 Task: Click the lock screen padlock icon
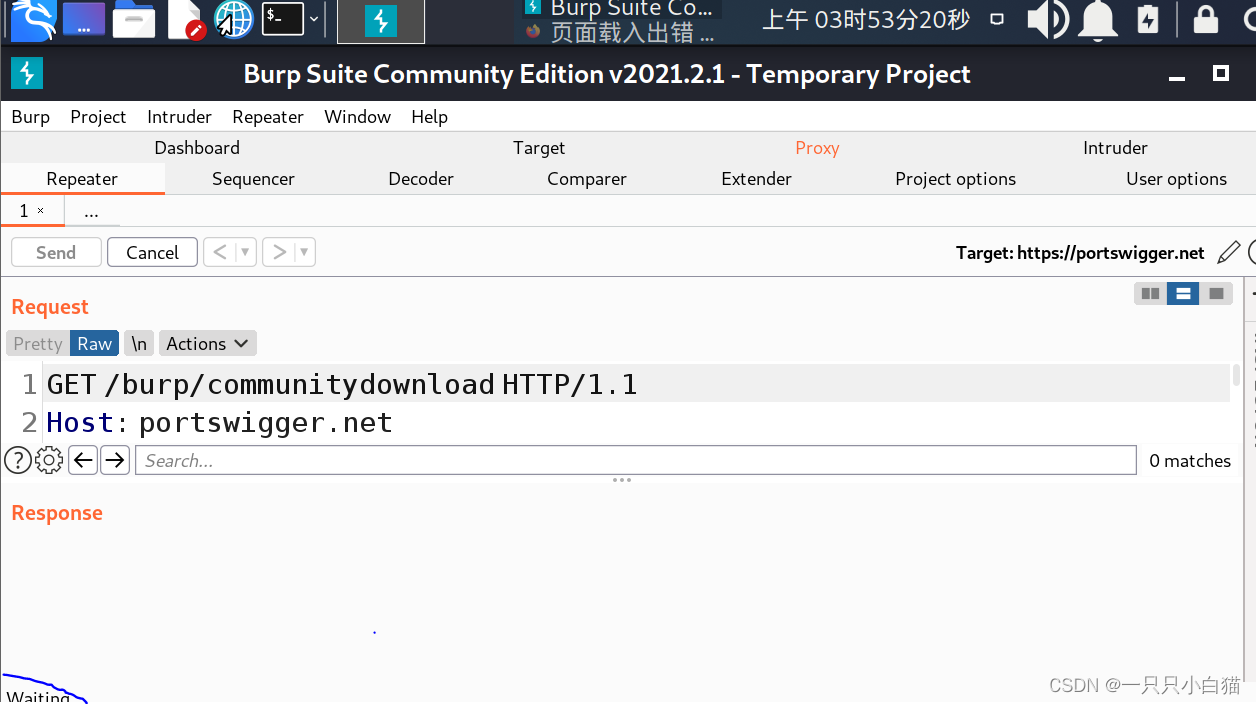pos(1206,19)
